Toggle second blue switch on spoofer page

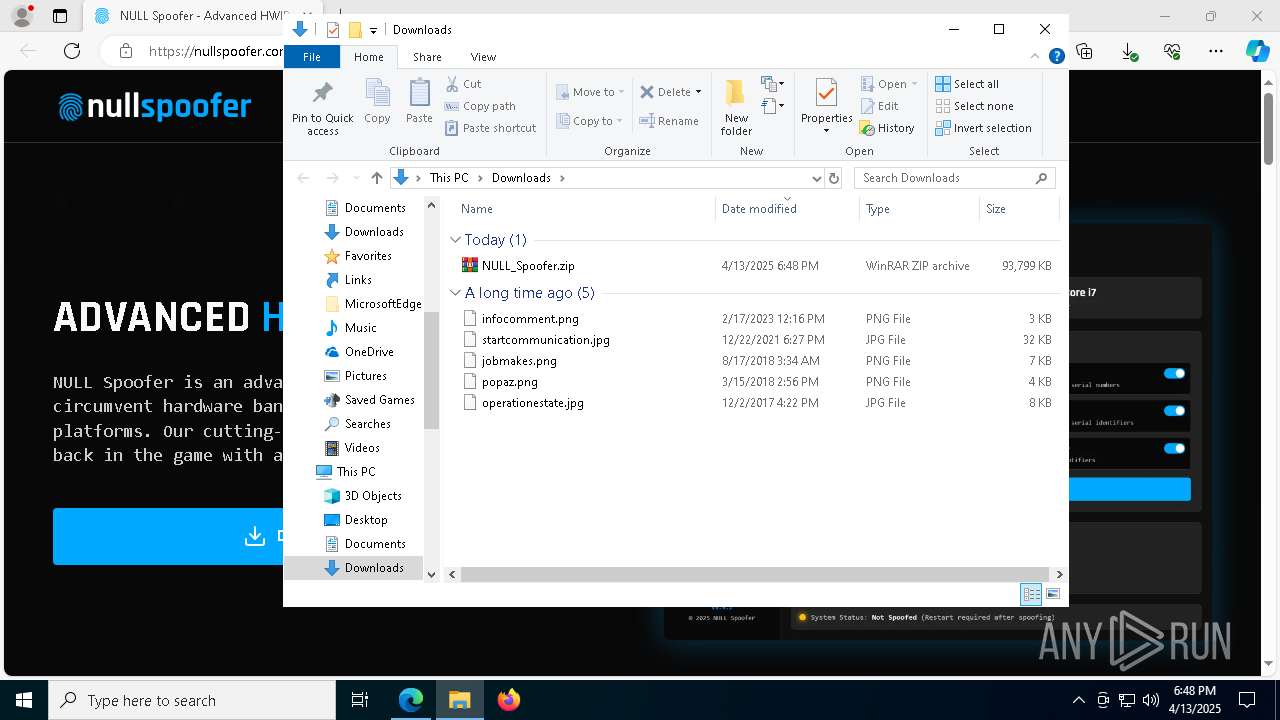(1174, 411)
